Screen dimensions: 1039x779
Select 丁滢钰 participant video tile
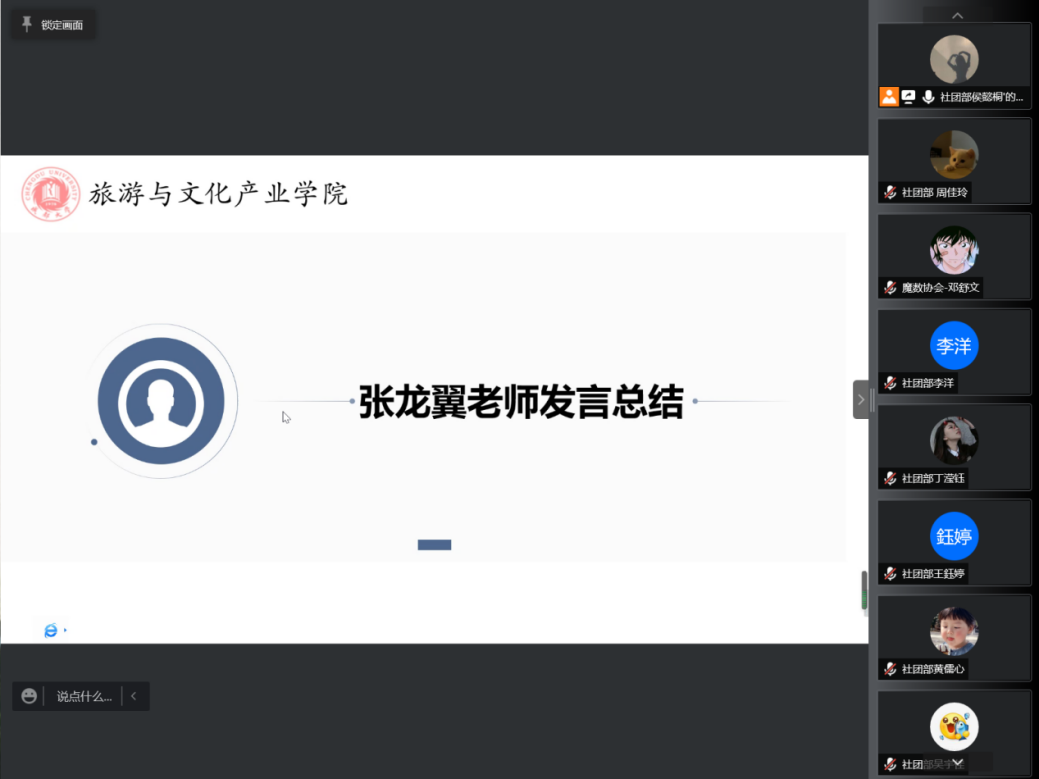click(x=954, y=446)
